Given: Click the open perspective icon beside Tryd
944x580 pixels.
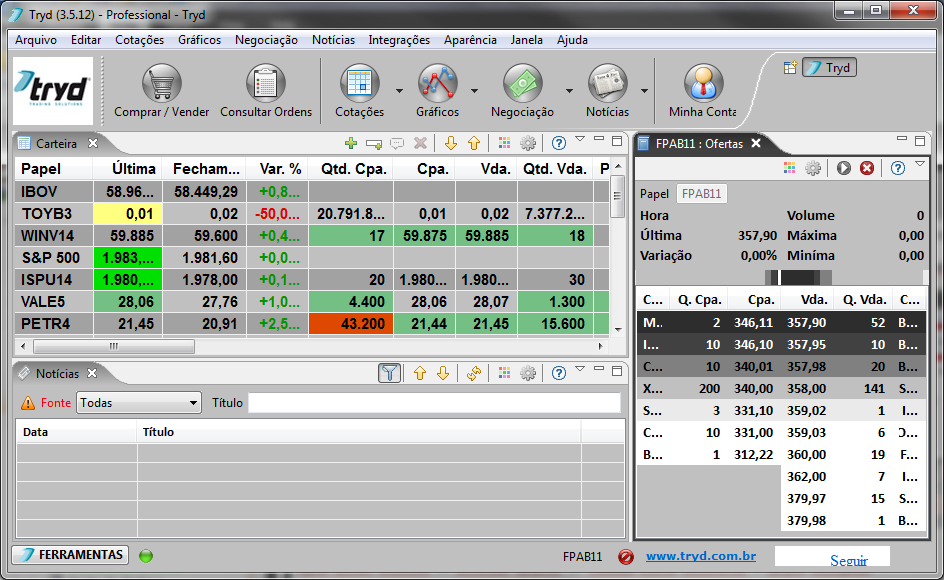Looking at the screenshot, I should pos(790,67).
